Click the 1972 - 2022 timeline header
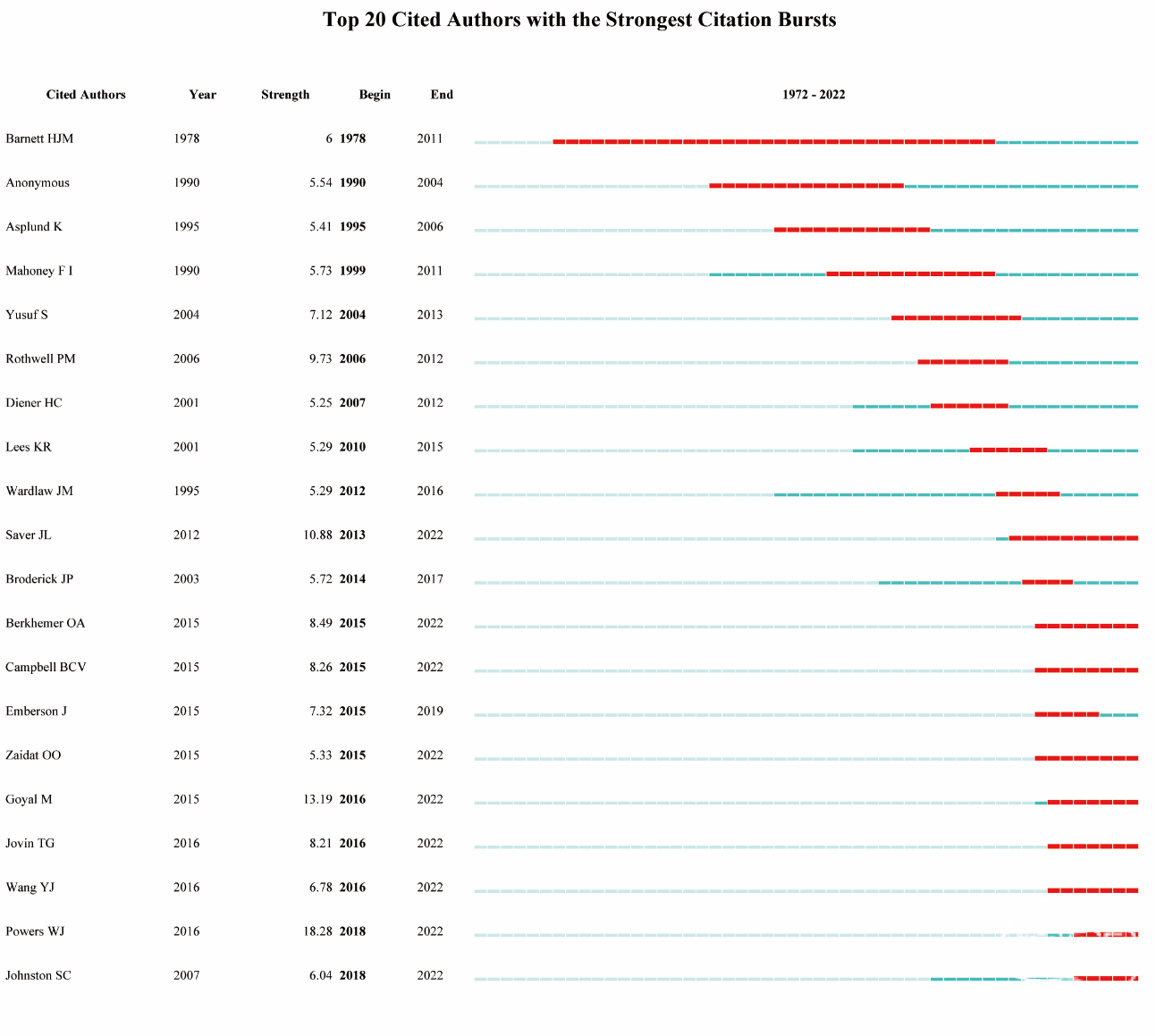1156x1036 pixels. click(x=814, y=95)
